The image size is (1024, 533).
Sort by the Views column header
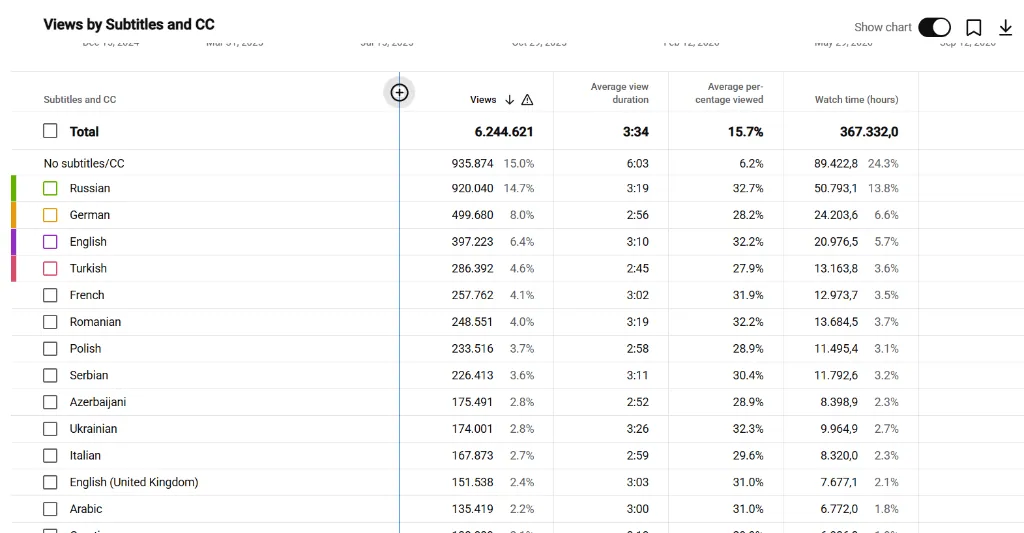pyautogui.click(x=483, y=100)
